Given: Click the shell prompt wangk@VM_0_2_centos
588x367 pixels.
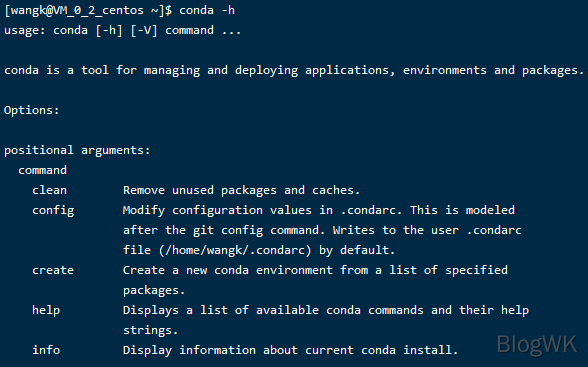Looking at the screenshot, I should click(88, 10).
